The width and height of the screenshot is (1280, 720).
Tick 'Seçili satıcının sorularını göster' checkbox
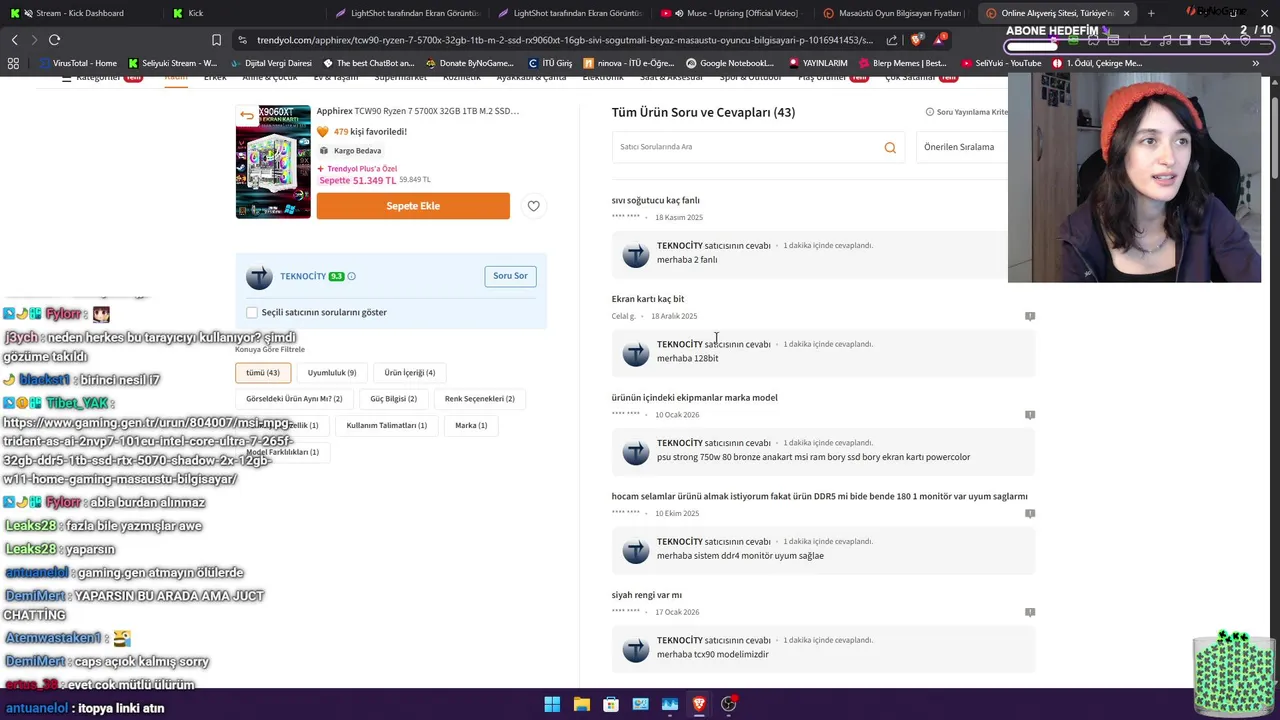[x=252, y=312]
